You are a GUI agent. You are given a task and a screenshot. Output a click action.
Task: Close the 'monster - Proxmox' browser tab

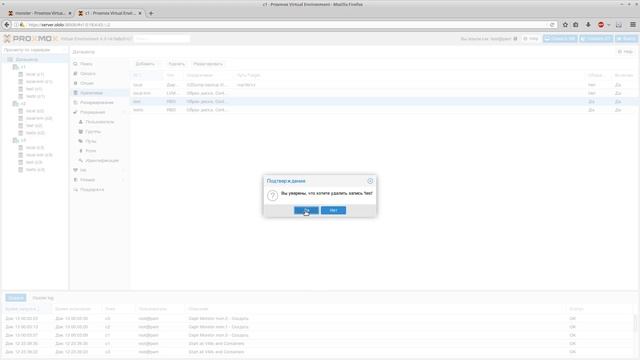point(70,13)
